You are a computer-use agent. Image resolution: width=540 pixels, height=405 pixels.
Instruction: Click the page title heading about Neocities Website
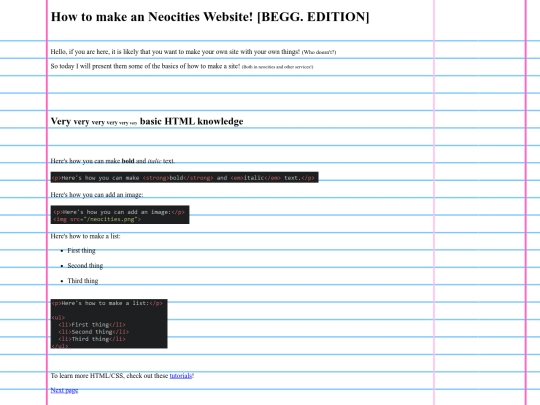pos(210,17)
